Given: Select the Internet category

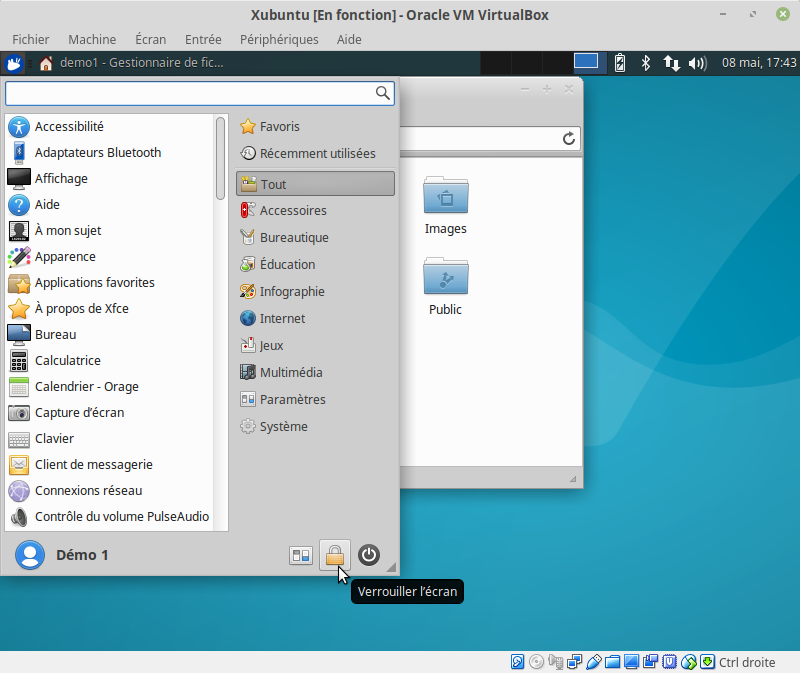Looking at the screenshot, I should click(282, 318).
